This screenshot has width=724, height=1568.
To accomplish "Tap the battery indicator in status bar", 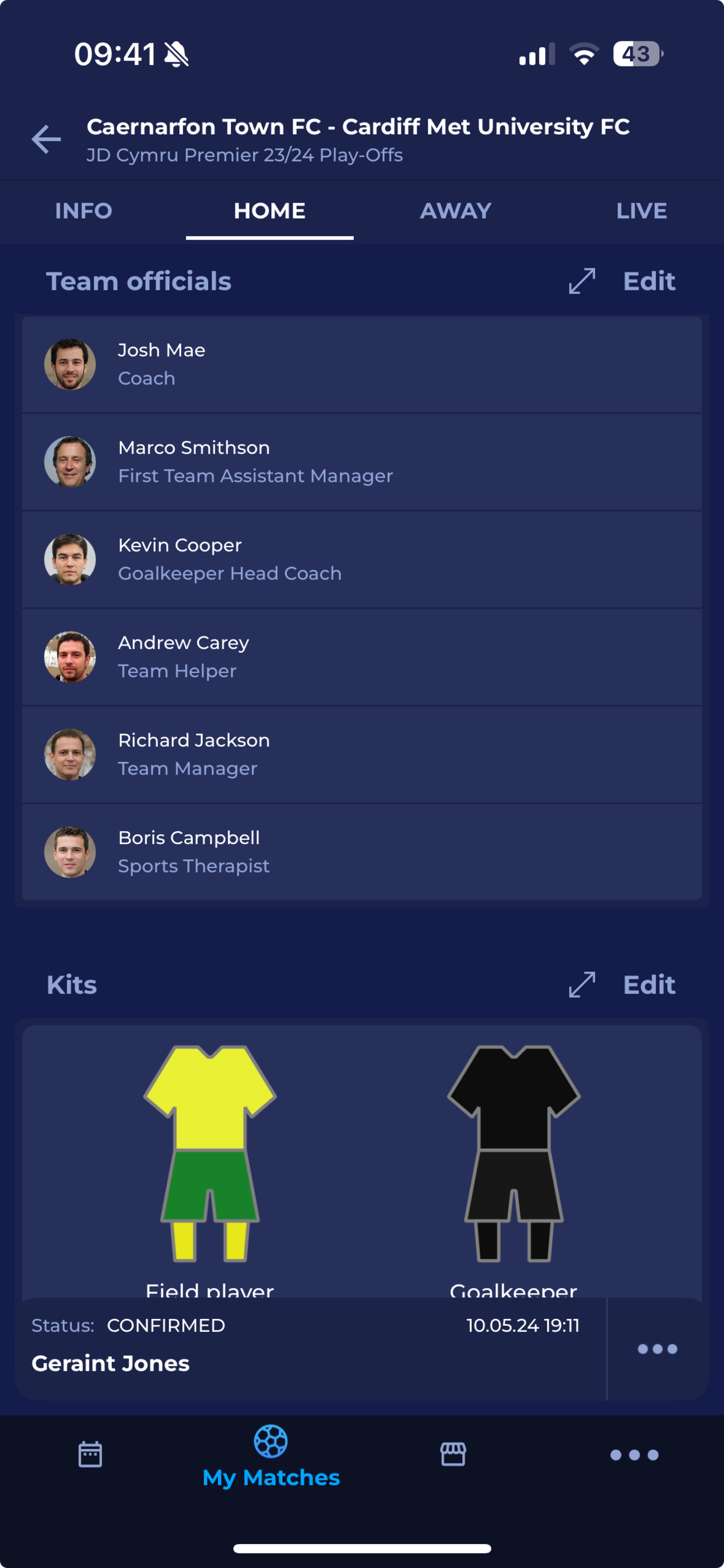I will (638, 54).
